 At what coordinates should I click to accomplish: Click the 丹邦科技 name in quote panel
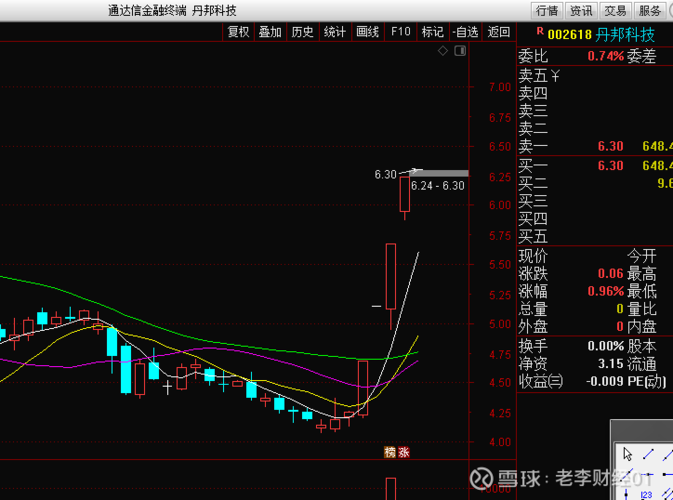(x=625, y=34)
